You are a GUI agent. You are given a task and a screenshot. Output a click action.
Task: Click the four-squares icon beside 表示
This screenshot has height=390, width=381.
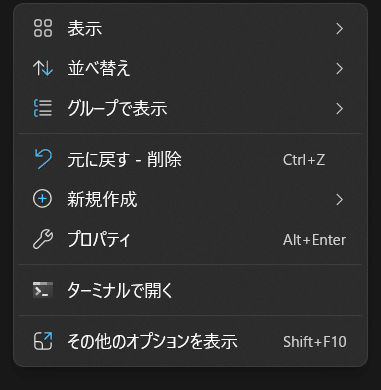click(43, 28)
